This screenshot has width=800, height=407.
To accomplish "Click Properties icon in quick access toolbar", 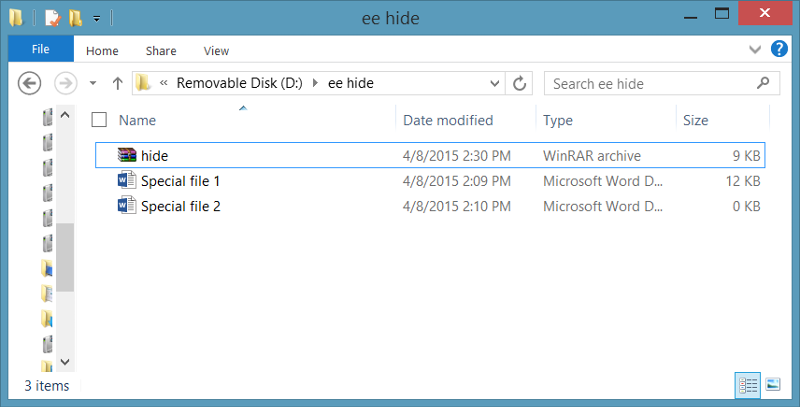I will point(53,18).
